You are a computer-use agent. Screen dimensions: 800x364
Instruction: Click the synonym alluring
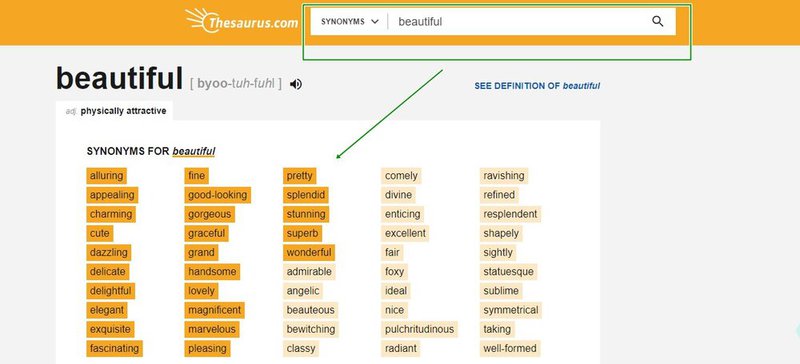(x=106, y=176)
